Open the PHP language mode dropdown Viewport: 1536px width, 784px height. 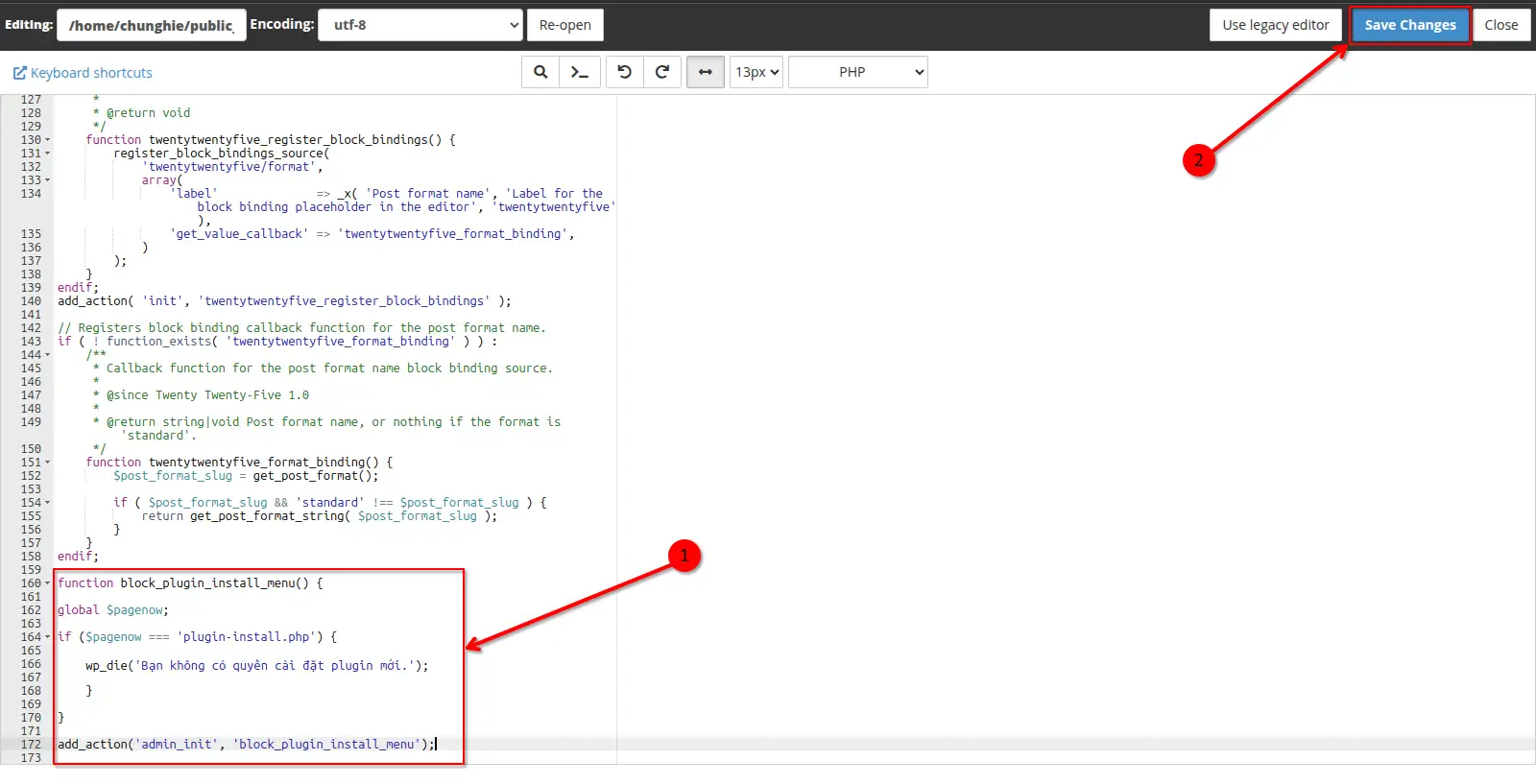click(858, 72)
